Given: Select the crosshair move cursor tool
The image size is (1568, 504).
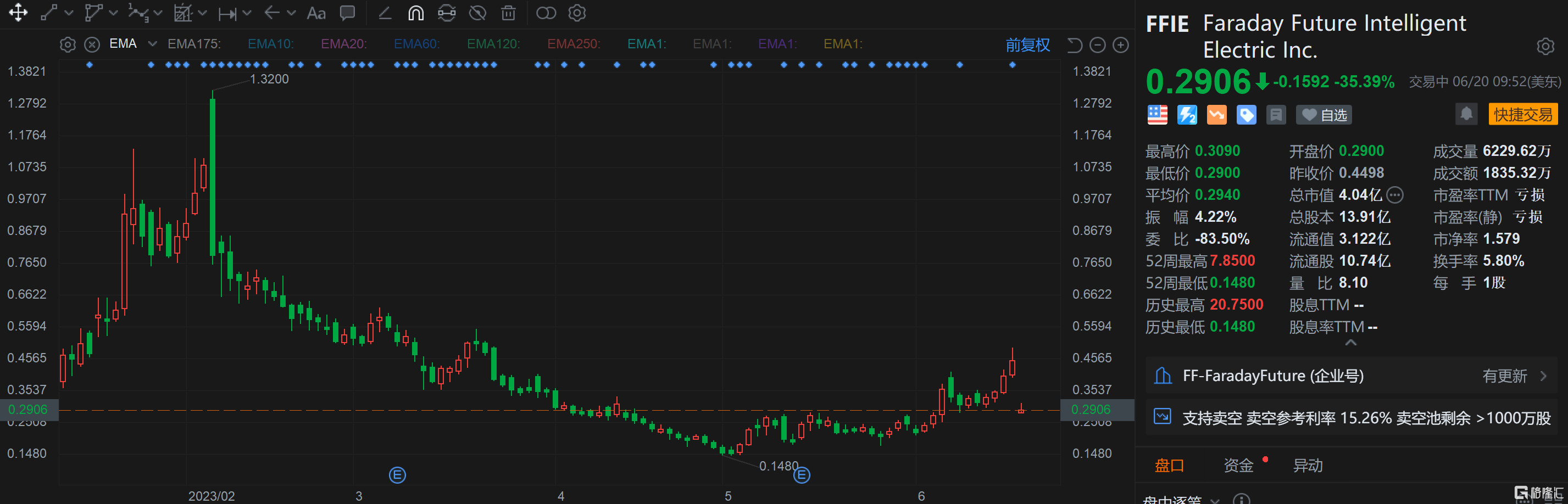Looking at the screenshot, I should coord(18,13).
